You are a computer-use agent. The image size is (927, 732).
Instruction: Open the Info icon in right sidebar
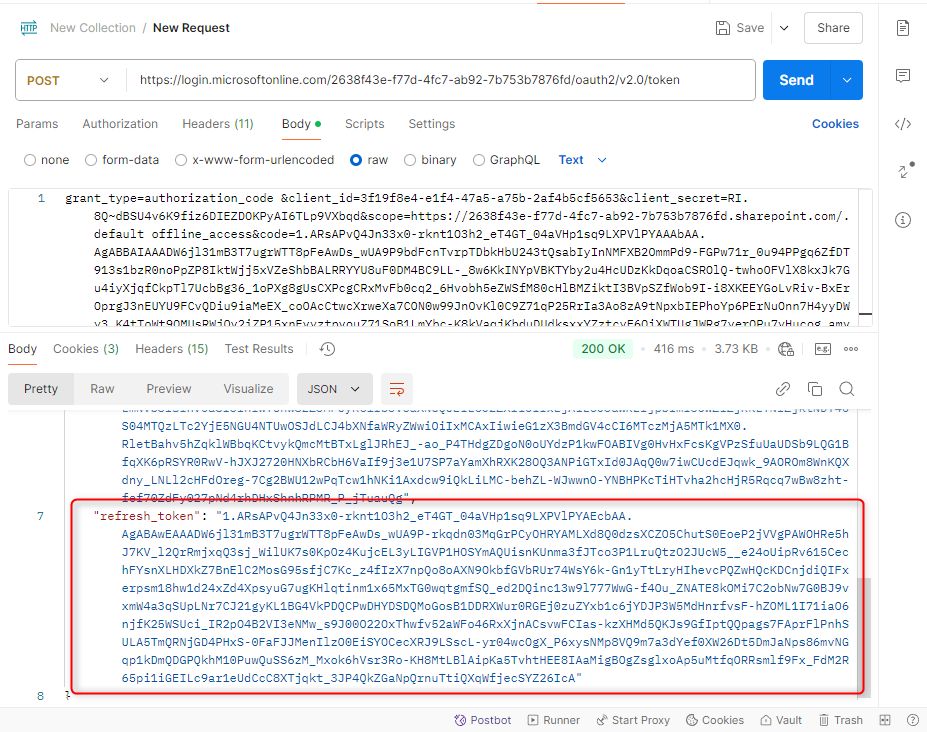(x=903, y=220)
